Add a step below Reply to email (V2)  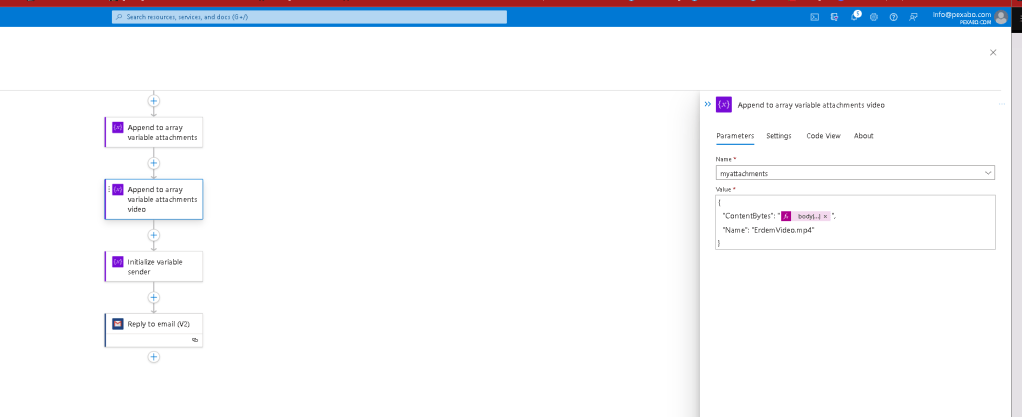tap(154, 357)
